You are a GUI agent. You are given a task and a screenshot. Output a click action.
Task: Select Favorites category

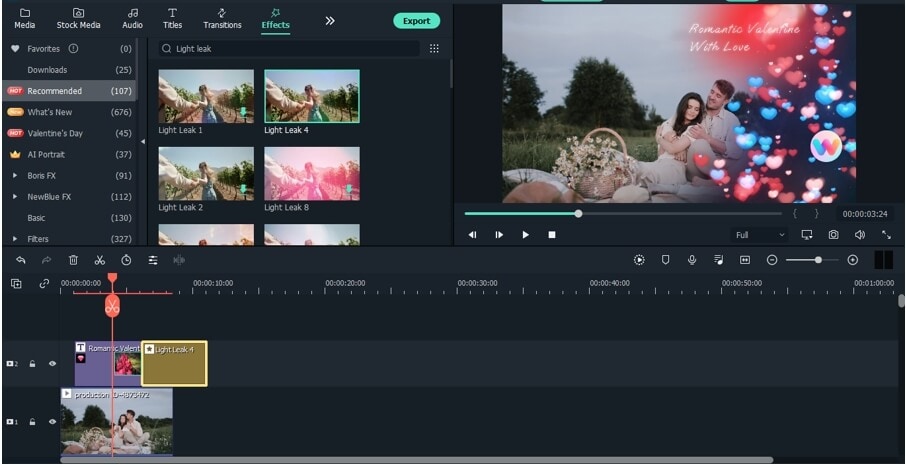coord(69,49)
